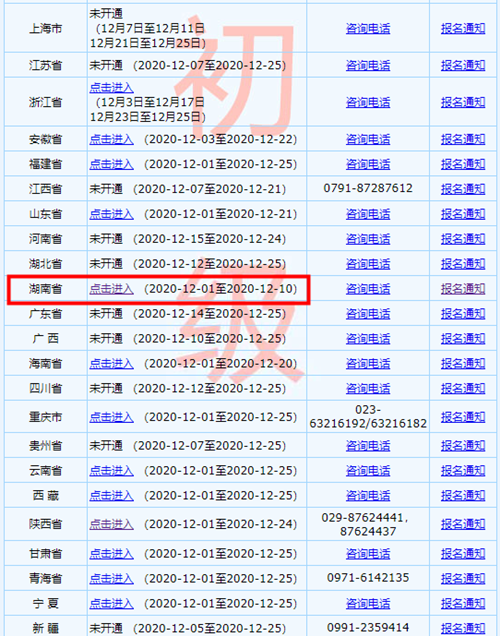
Task: Click 咨询电话 link for 安徽省
Action: pyautogui.click(x=368, y=140)
